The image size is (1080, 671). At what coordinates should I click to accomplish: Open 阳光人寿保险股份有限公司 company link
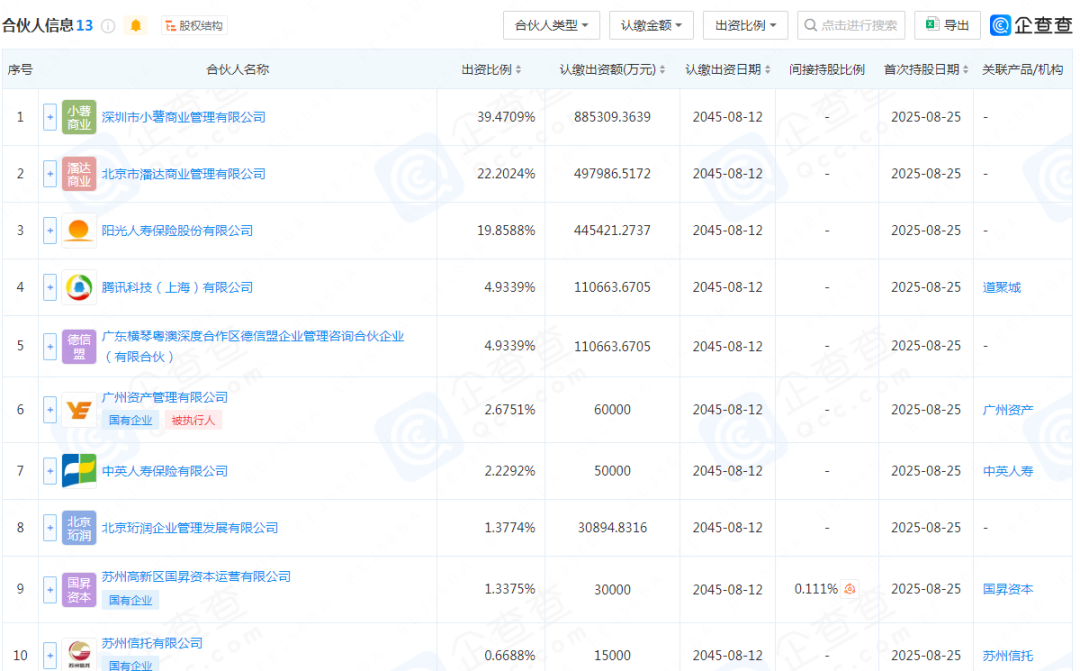[x=177, y=230]
